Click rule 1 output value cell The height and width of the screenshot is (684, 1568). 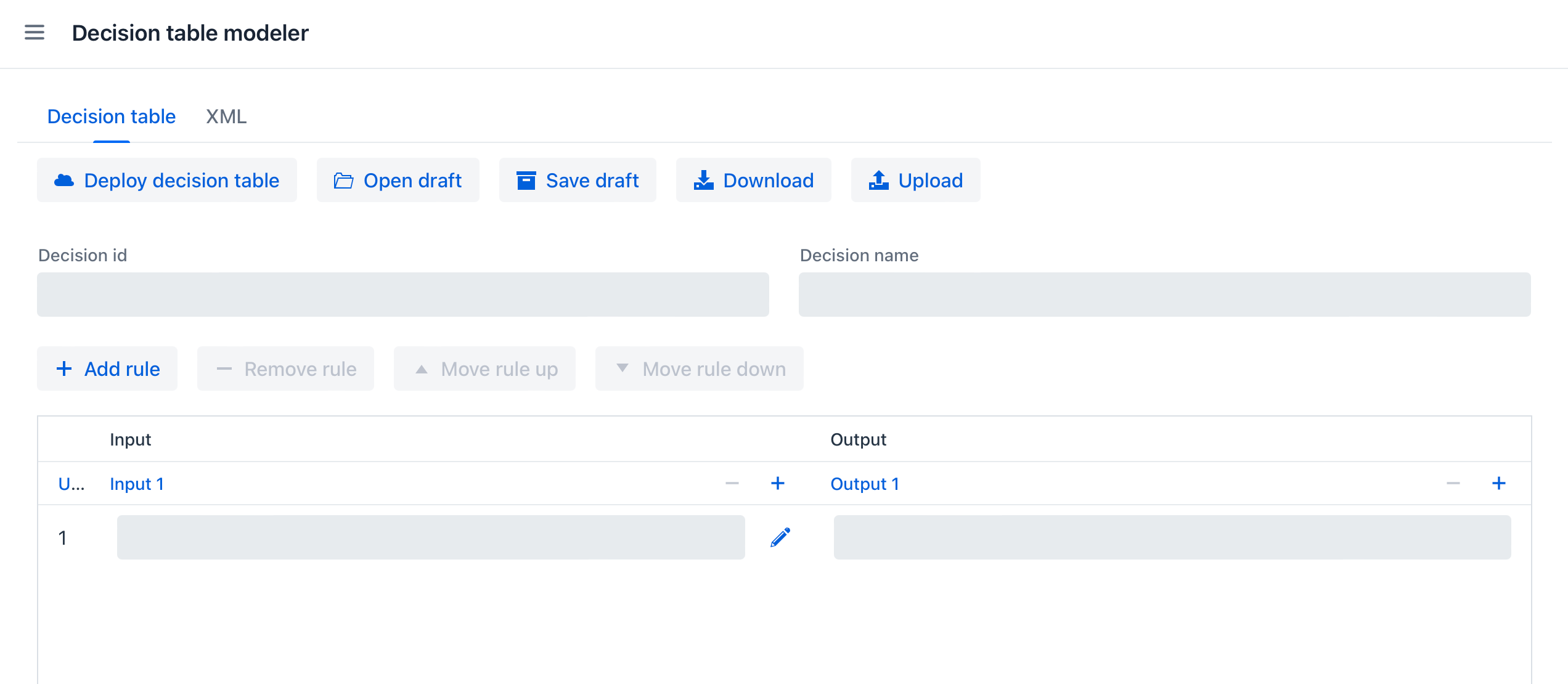(x=1172, y=537)
